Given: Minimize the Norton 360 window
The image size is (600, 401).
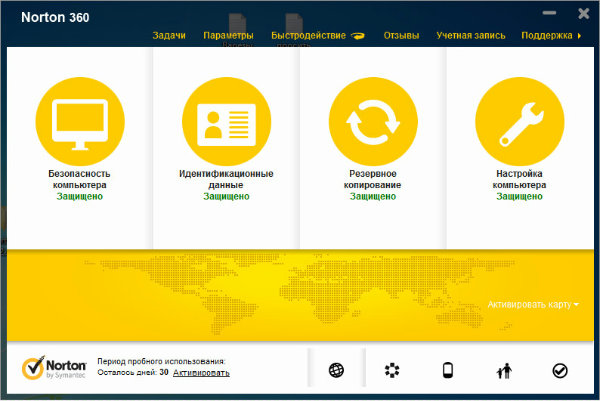Looking at the screenshot, I should click(548, 13).
